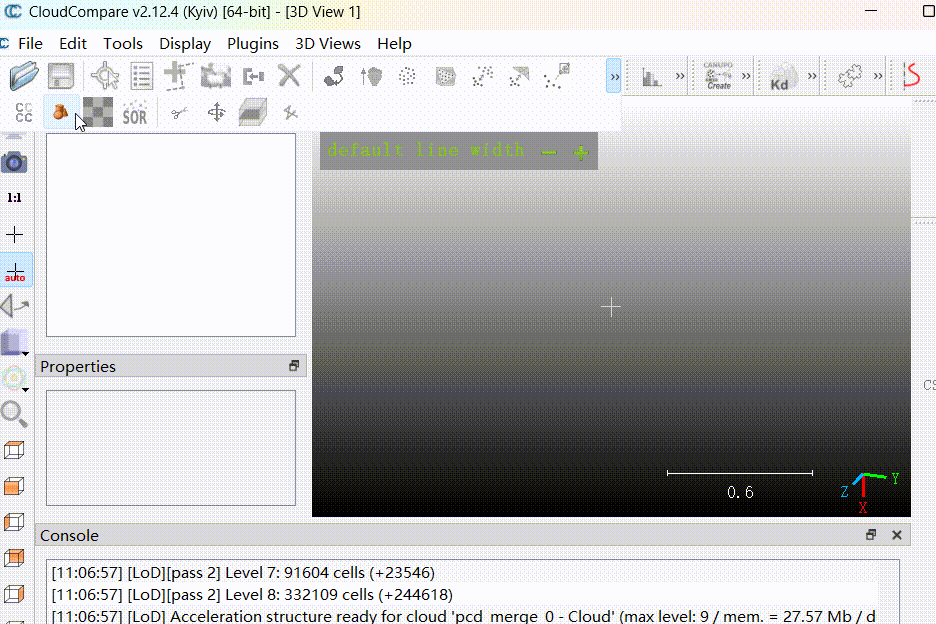The width and height of the screenshot is (936, 624).
Task: Click the Subsample dotted cloud icon
Action: pos(407,76)
